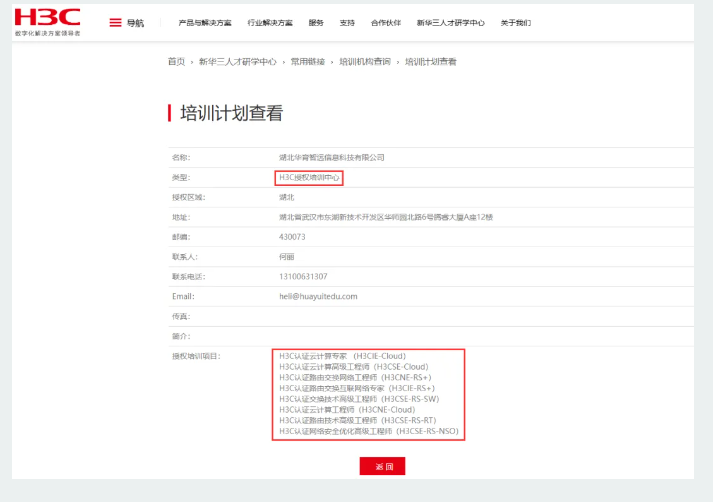
Task: Click the 传真: field label
Action: tap(181, 316)
